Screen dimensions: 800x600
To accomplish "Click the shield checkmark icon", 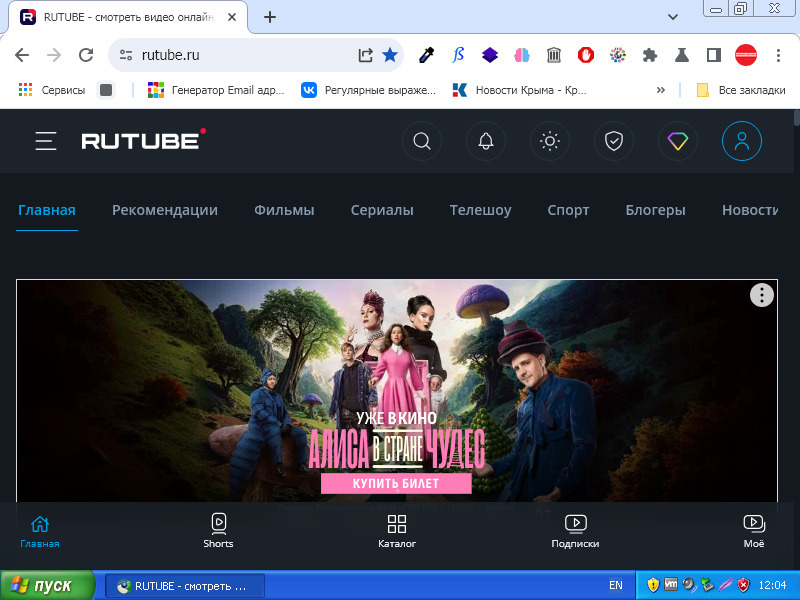I will pyautogui.click(x=614, y=141).
